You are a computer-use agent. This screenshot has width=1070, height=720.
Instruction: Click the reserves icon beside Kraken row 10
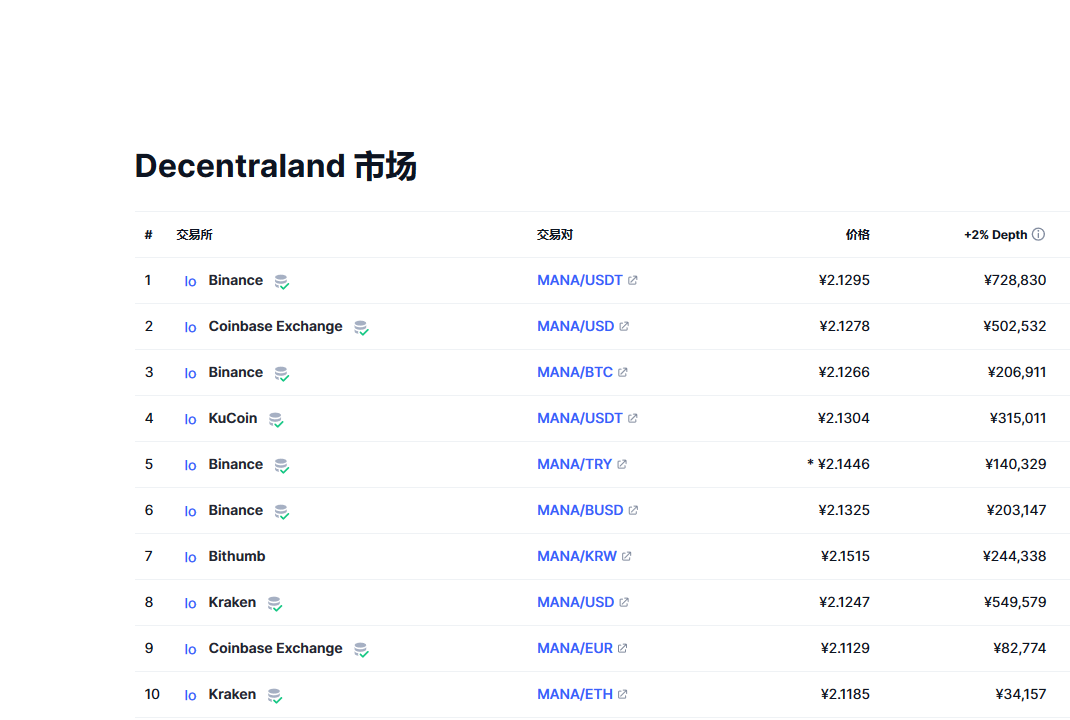pos(274,696)
